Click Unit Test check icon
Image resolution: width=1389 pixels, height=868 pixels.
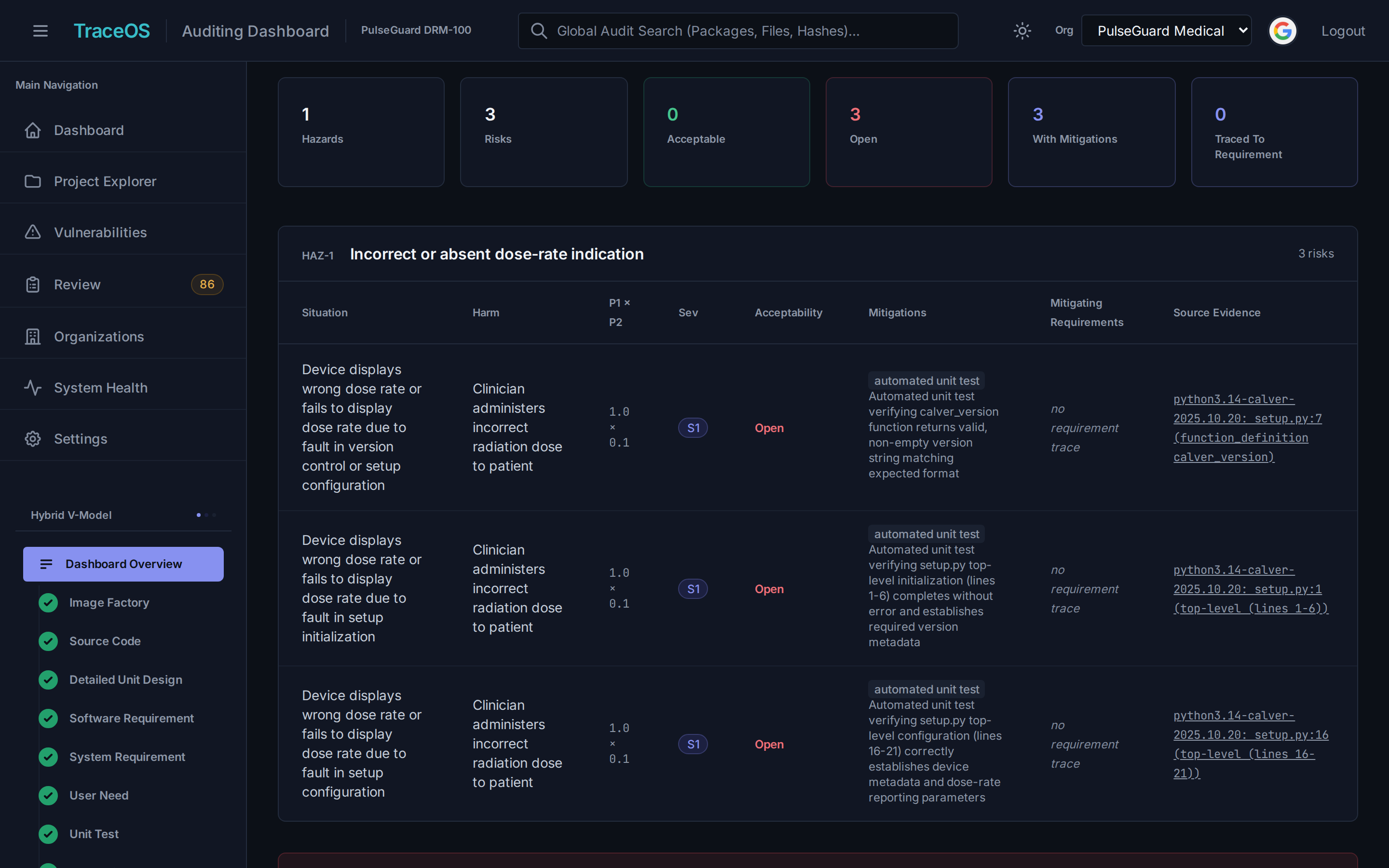[x=48, y=834]
